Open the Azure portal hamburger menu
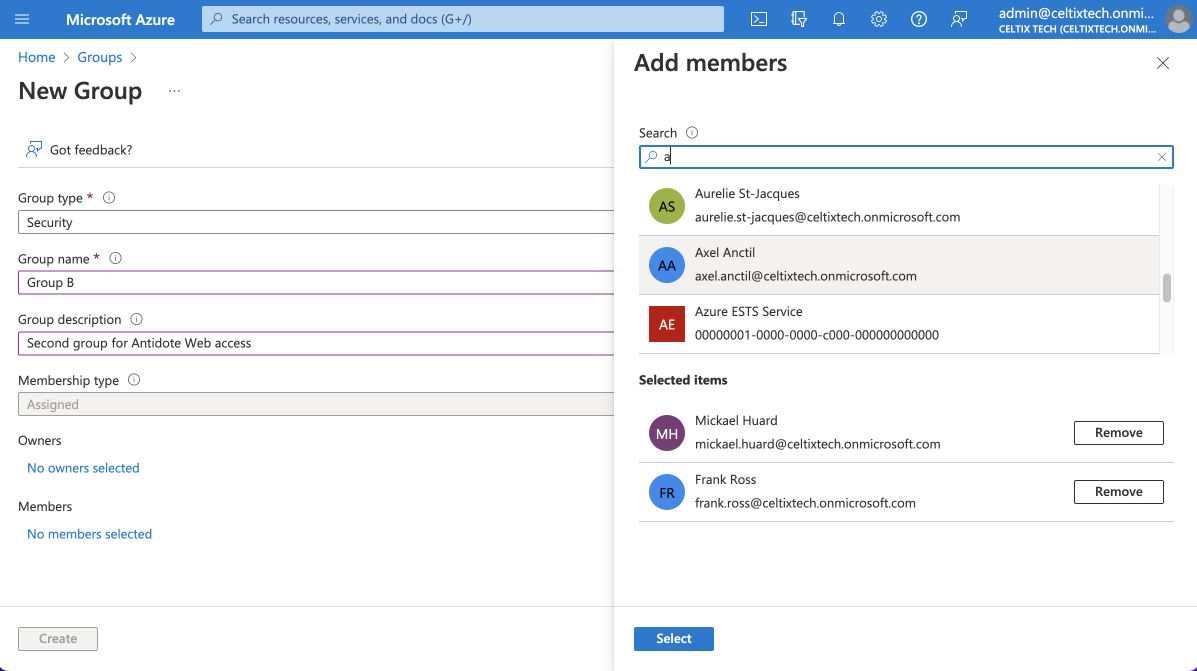 (x=23, y=19)
